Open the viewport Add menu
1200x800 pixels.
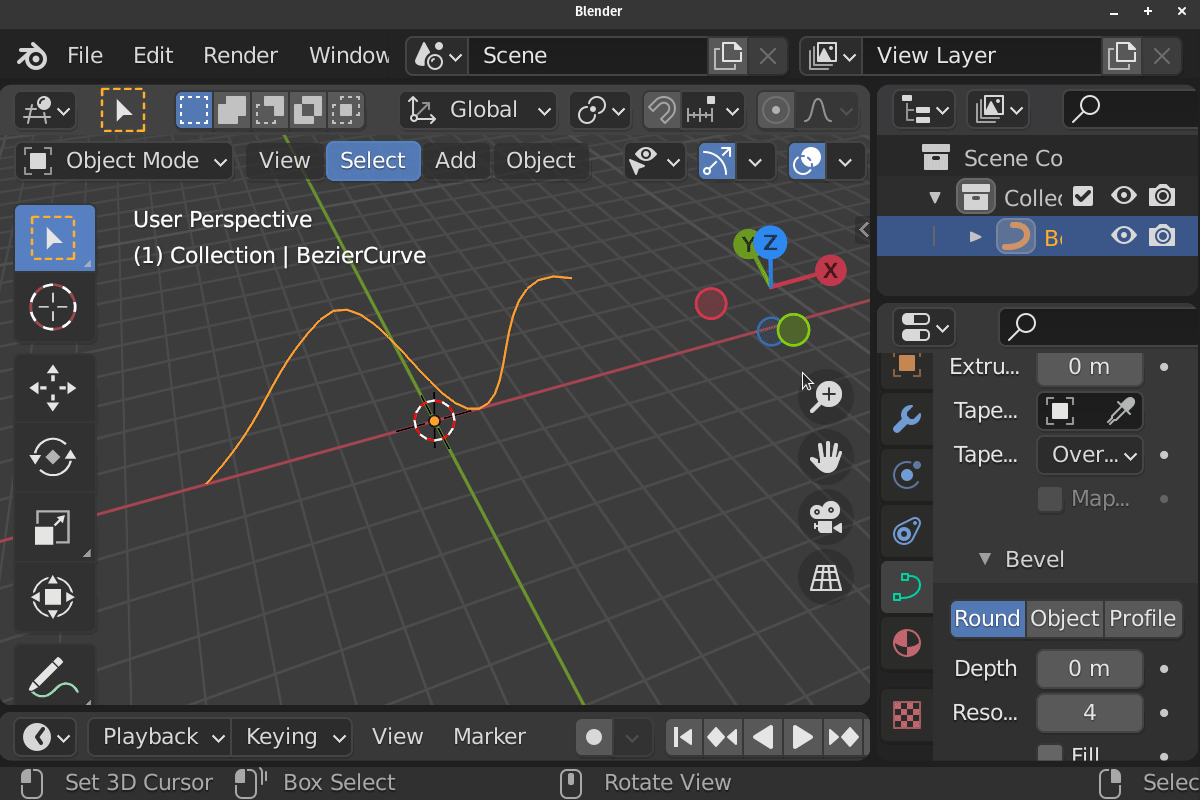455,161
